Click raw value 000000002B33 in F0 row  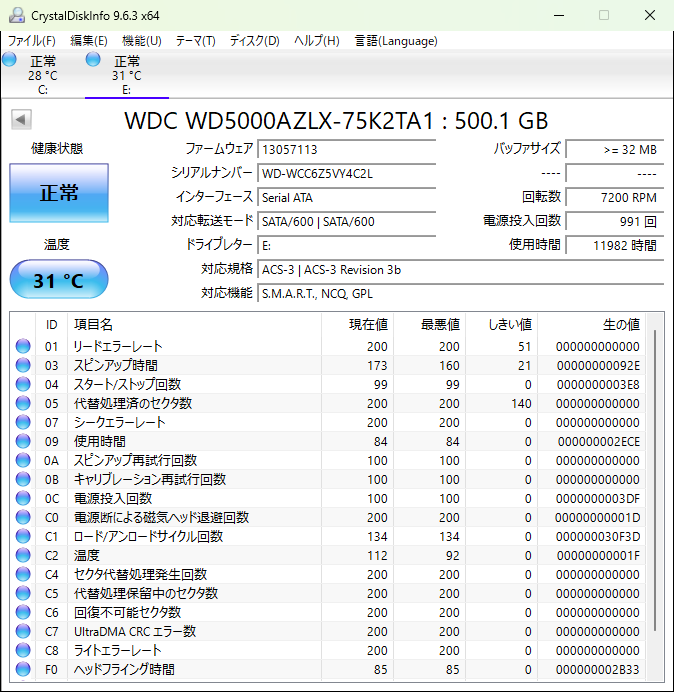[x=598, y=669]
